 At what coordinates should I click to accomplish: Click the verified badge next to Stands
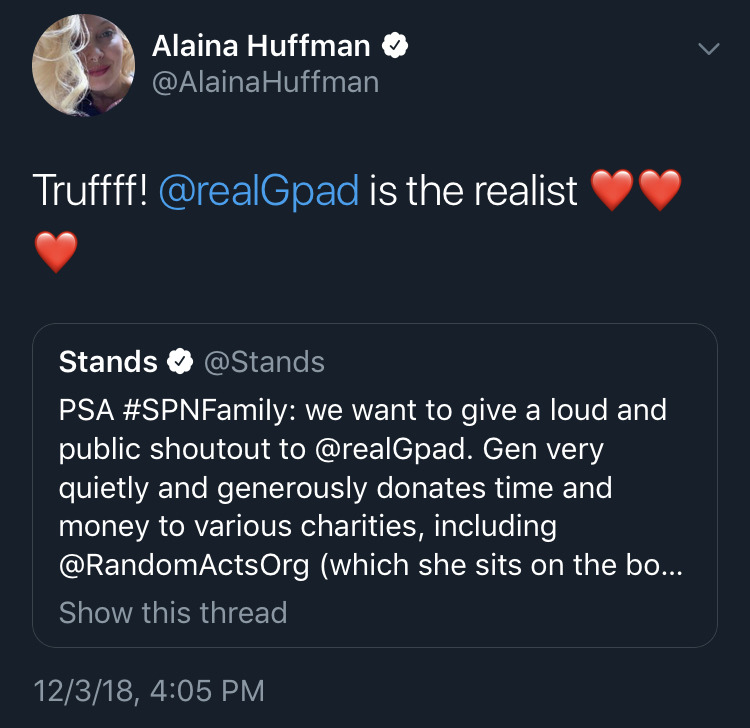tap(180, 362)
